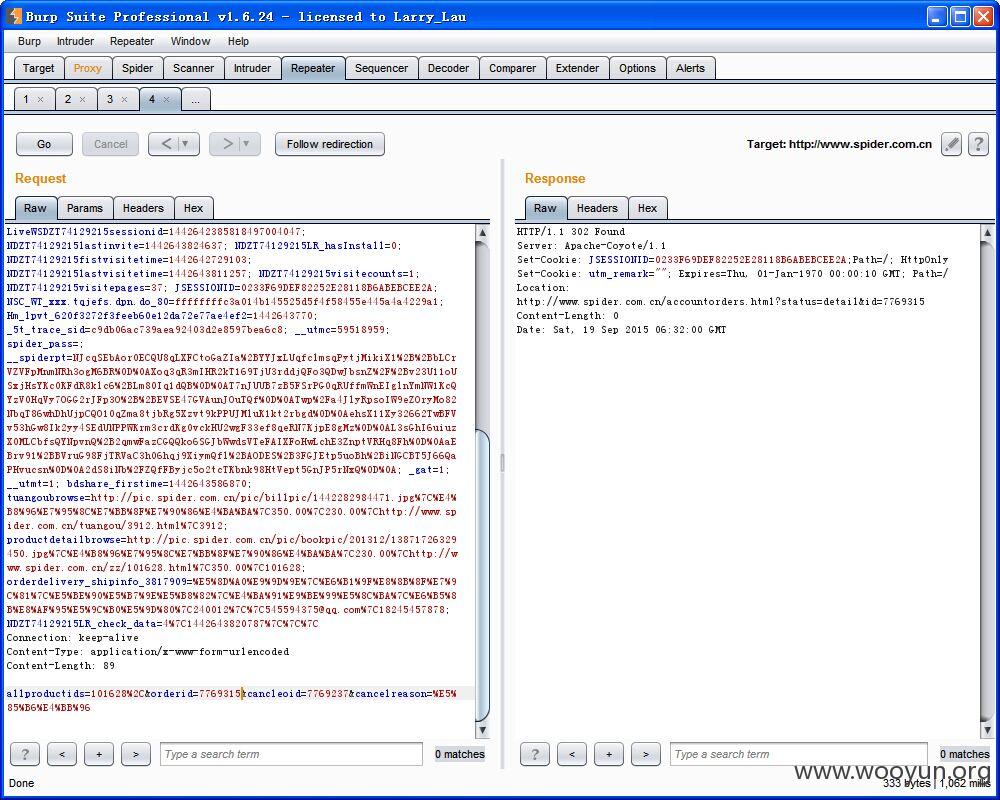
Task: Click the edit target pencil icon
Action: click(951, 144)
